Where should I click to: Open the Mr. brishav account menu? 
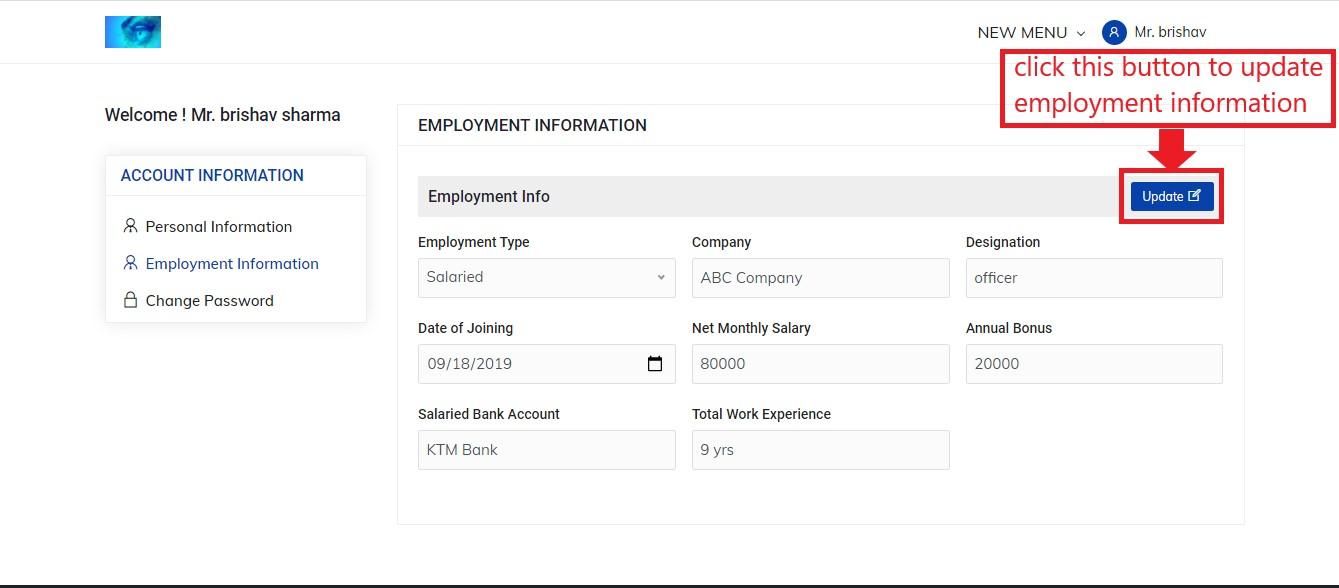[x=1154, y=32]
